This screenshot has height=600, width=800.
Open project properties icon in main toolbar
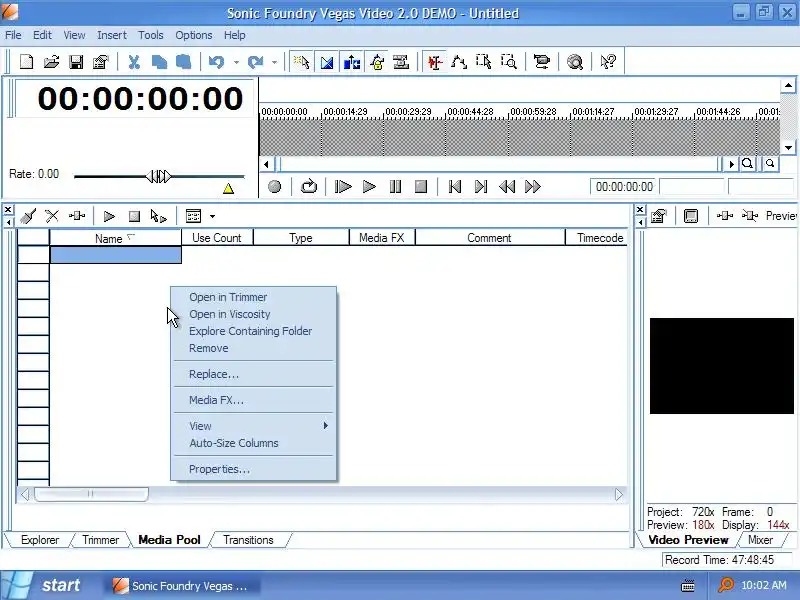101,62
